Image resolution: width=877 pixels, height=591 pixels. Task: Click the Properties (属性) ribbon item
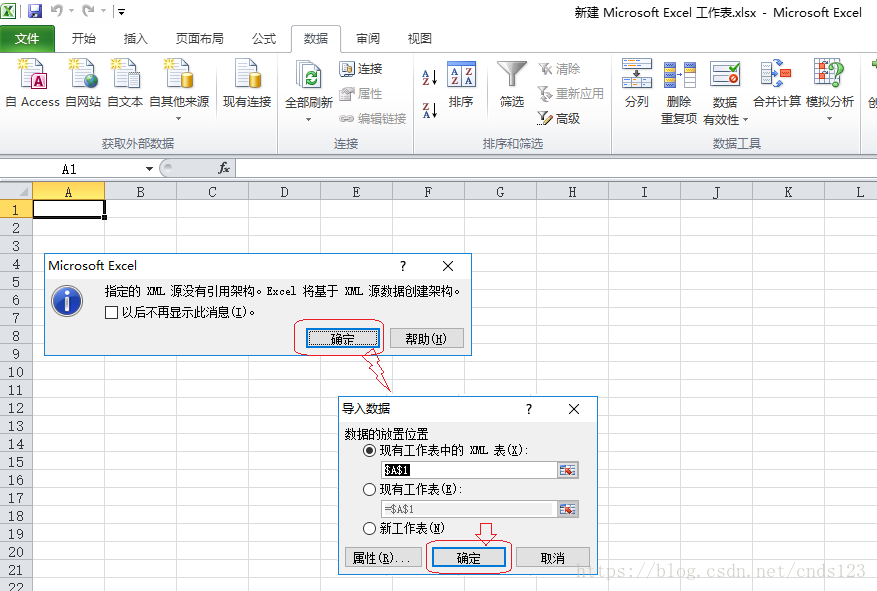pyautogui.click(x=361, y=93)
